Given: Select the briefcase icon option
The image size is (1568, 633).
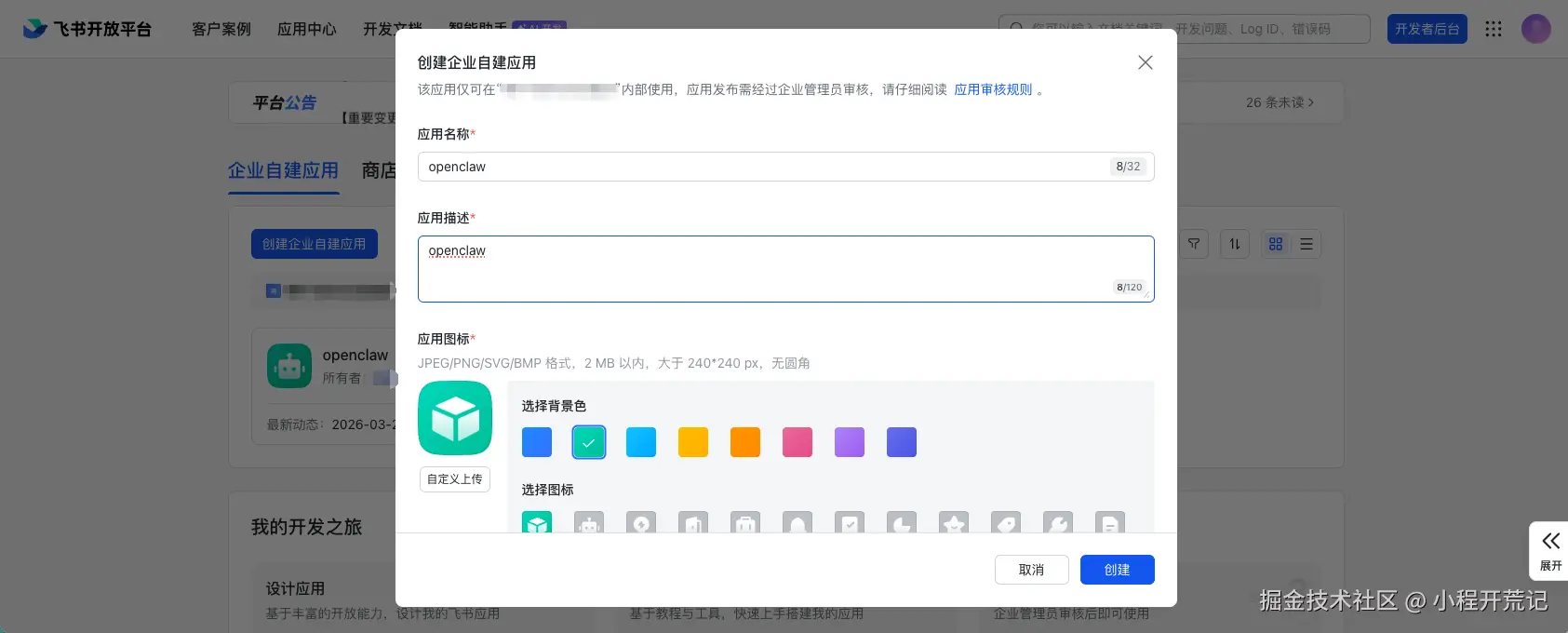Looking at the screenshot, I should pos(745,522).
